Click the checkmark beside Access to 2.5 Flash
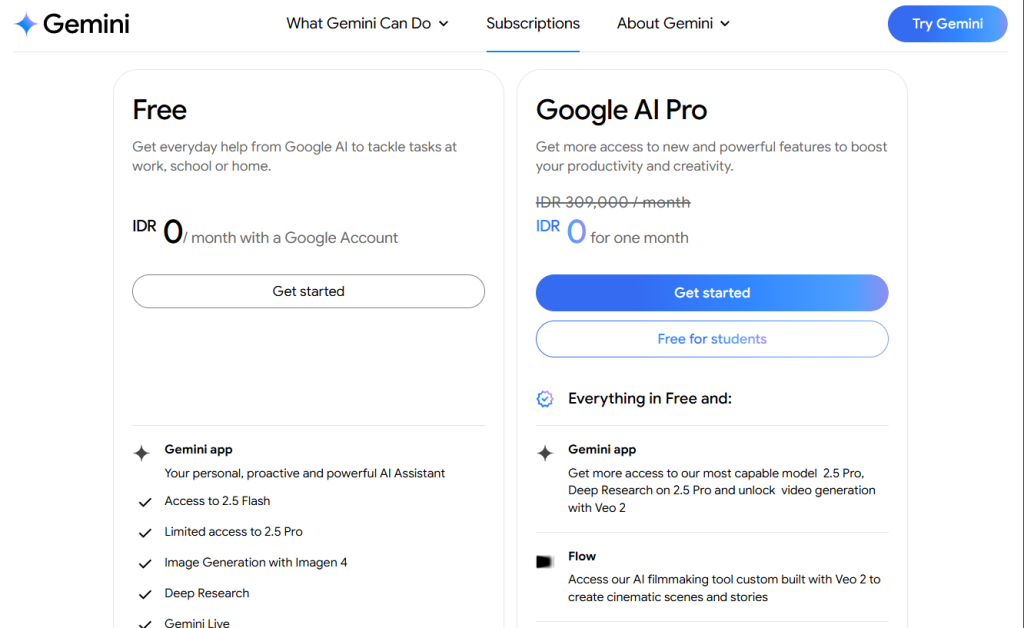The height and width of the screenshot is (628, 1024). click(145, 502)
